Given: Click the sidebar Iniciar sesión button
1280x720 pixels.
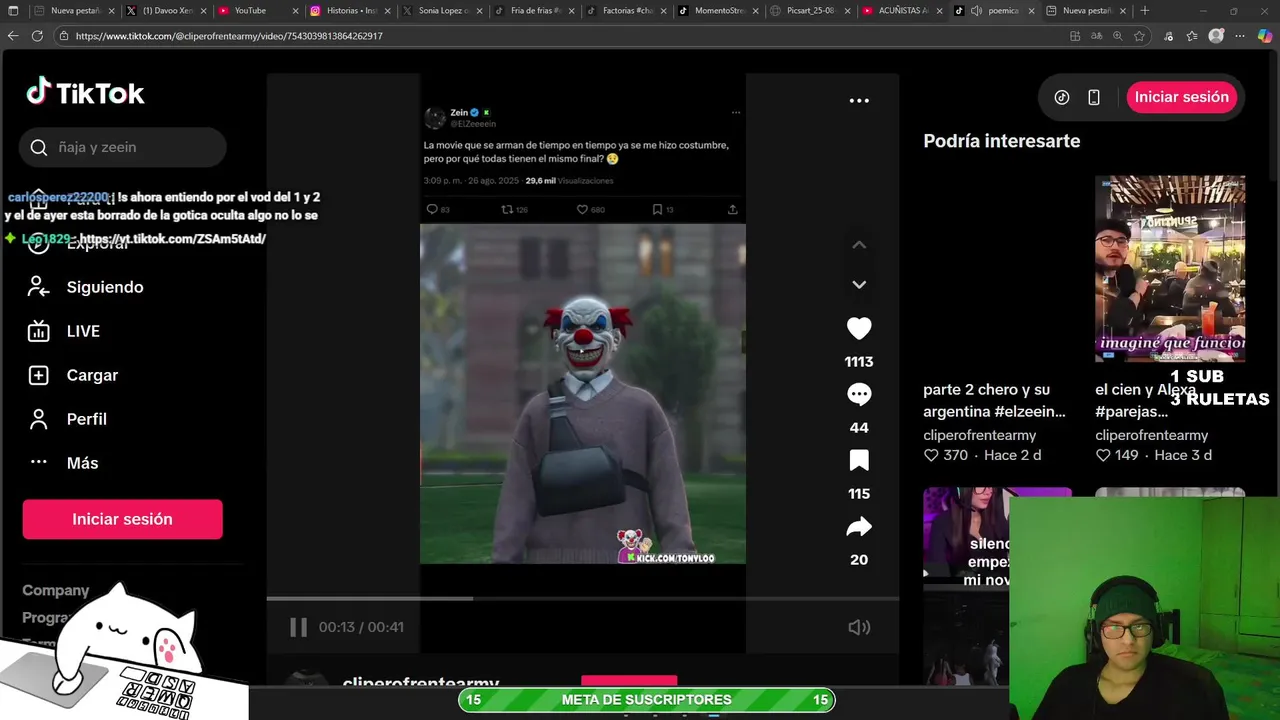Looking at the screenshot, I should [x=122, y=519].
